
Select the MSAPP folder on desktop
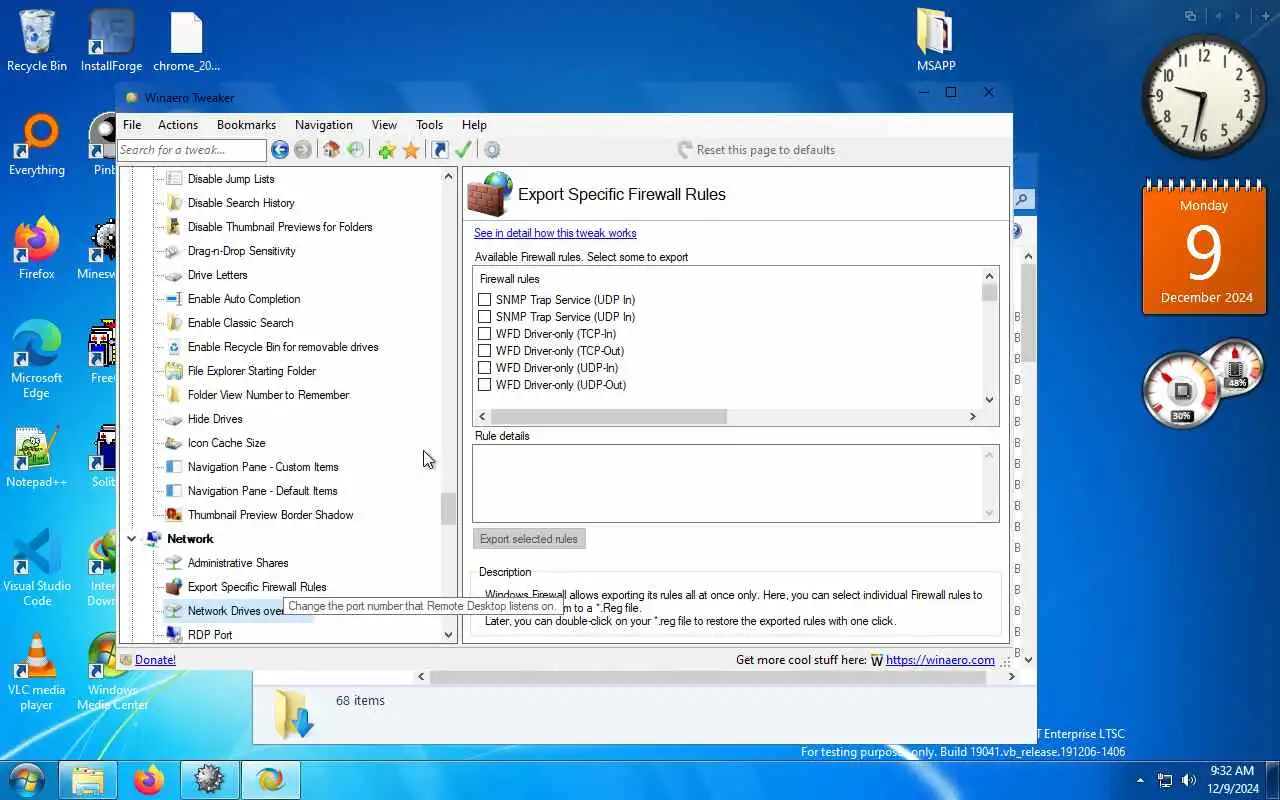[936, 40]
